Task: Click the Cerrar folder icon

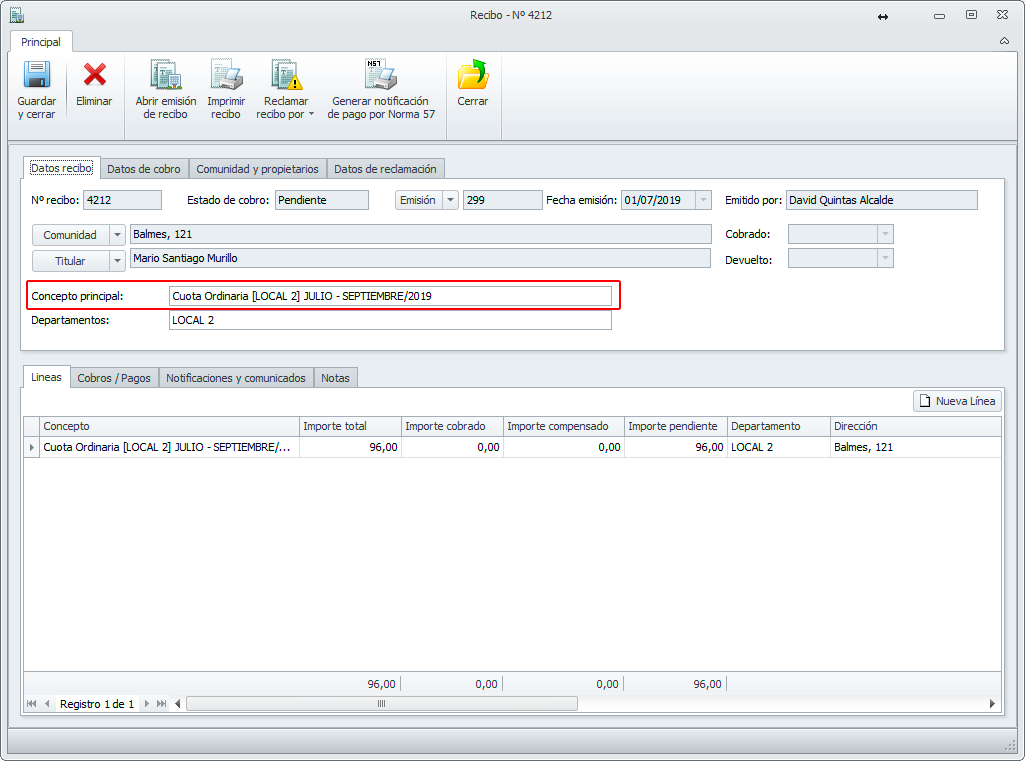Action: (x=473, y=75)
